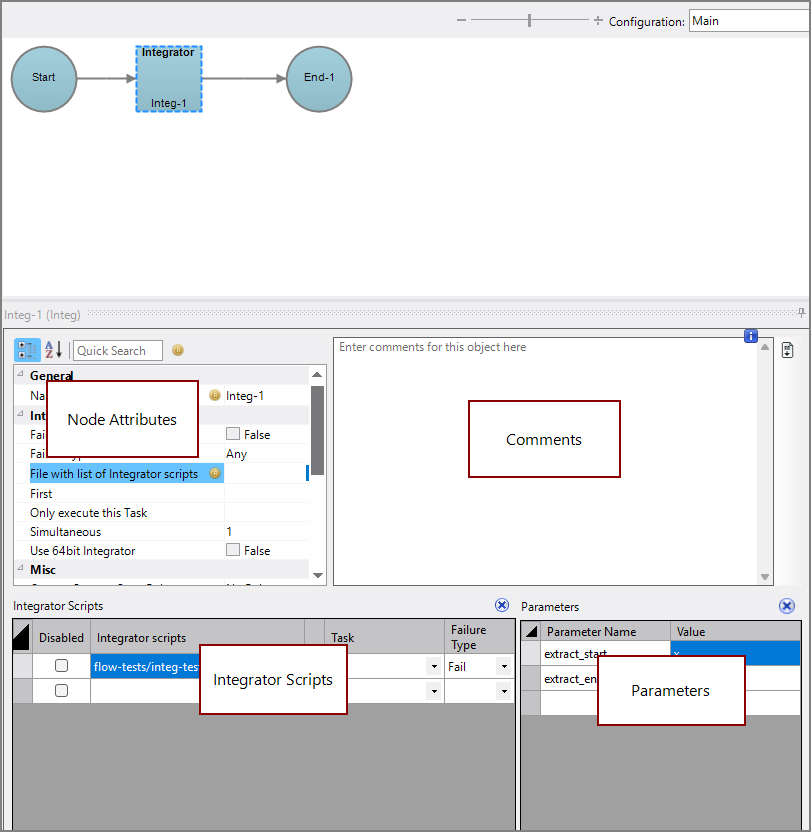Click the Integrator scripts column header
The image size is (811, 832).
(197, 637)
